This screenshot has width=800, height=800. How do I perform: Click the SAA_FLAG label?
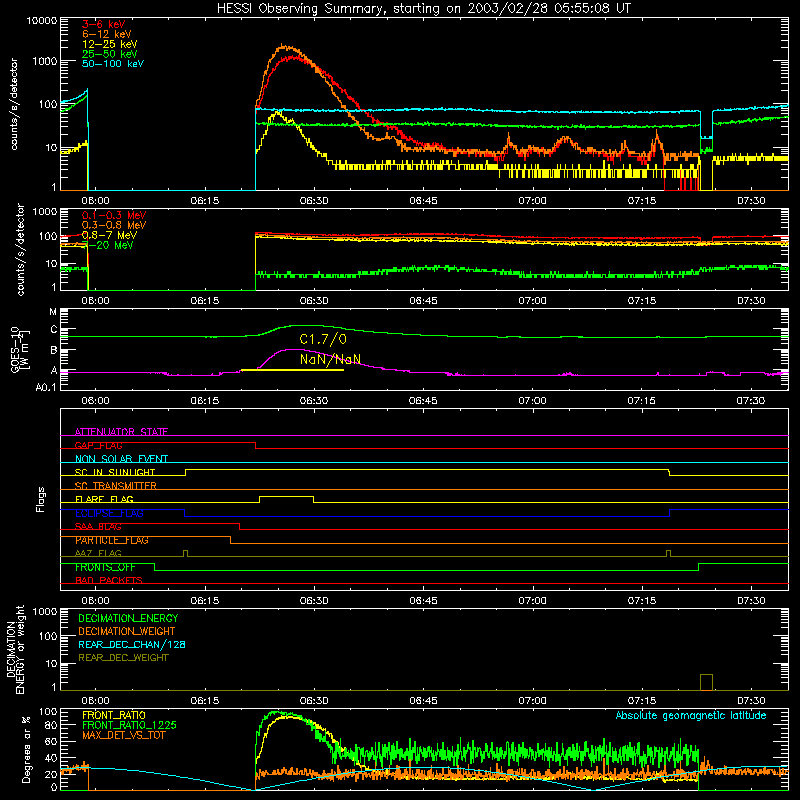98,526
